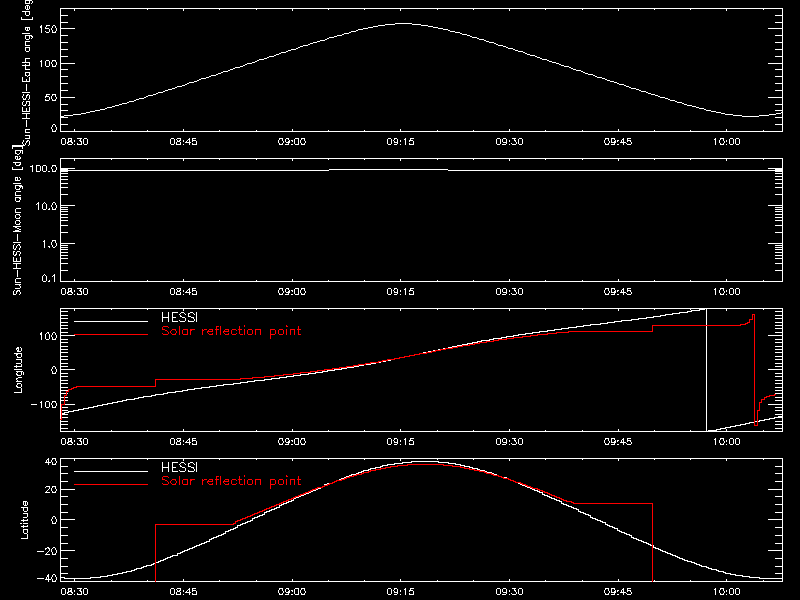Screen dimensions: 800x600
Task: Click the Latitude y-axis label
Action: coord(24,520)
